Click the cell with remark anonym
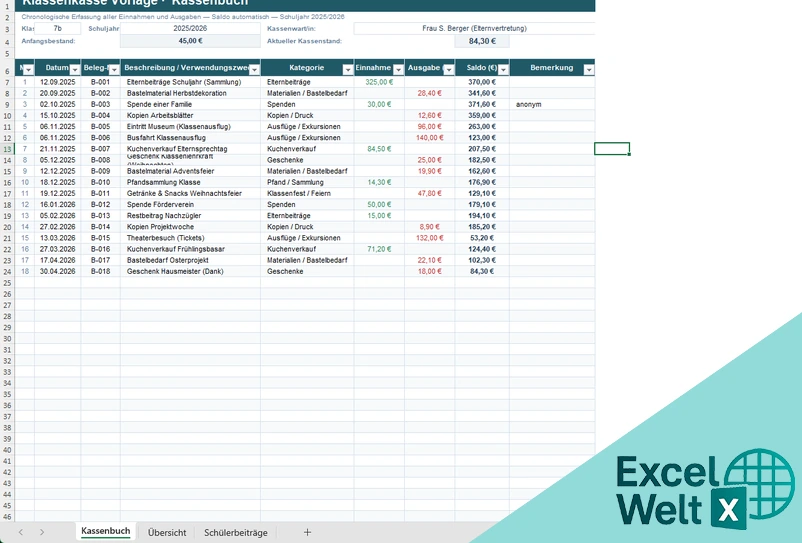 click(x=552, y=104)
